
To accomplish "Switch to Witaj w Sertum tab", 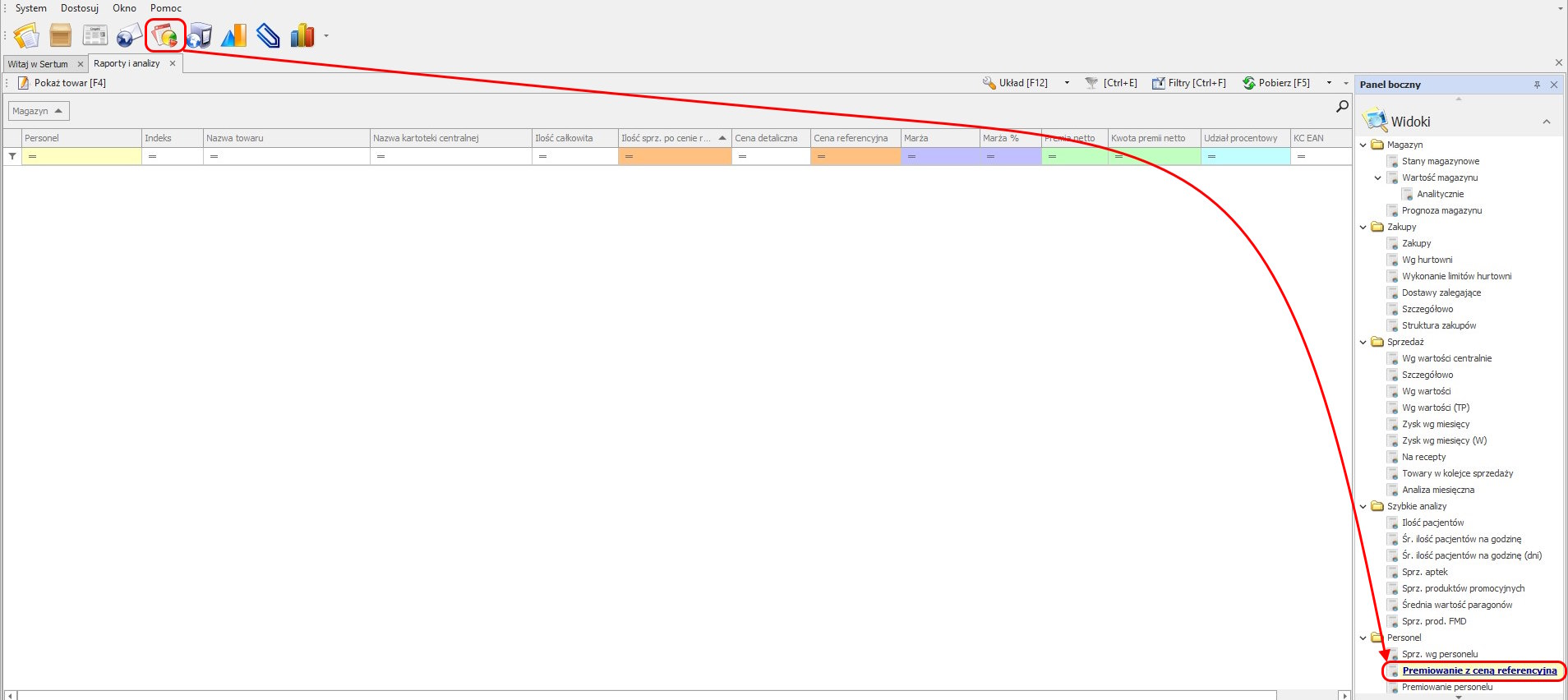I will tap(38, 64).
